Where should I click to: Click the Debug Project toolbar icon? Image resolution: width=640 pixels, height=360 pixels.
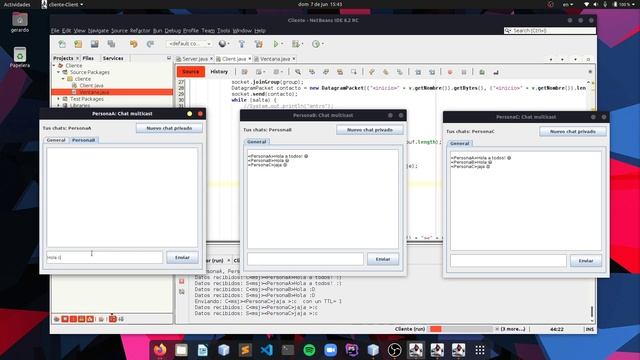click(x=296, y=44)
